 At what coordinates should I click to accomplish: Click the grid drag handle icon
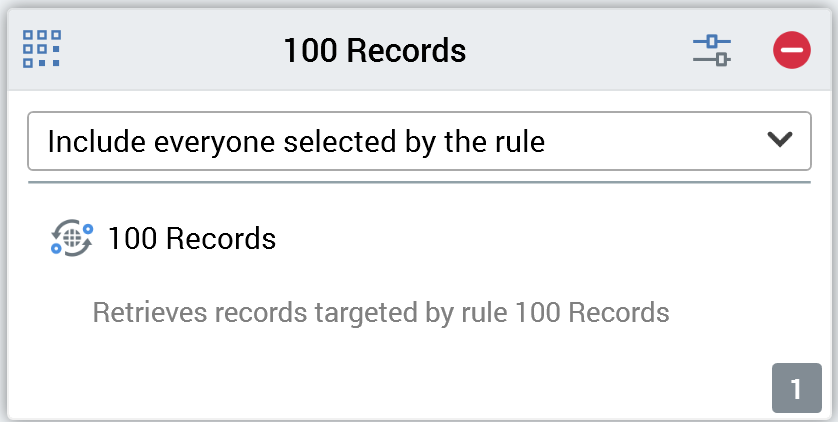tap(42, 48)
